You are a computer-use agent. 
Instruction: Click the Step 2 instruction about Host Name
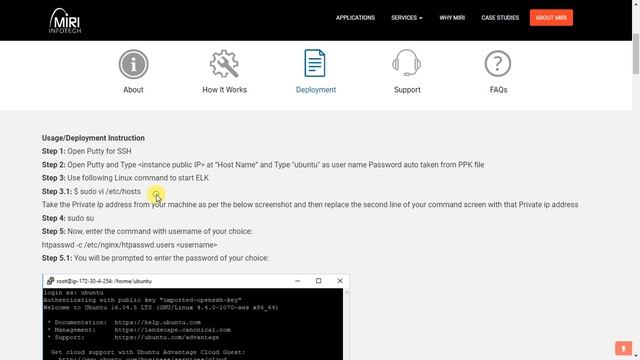263,165
